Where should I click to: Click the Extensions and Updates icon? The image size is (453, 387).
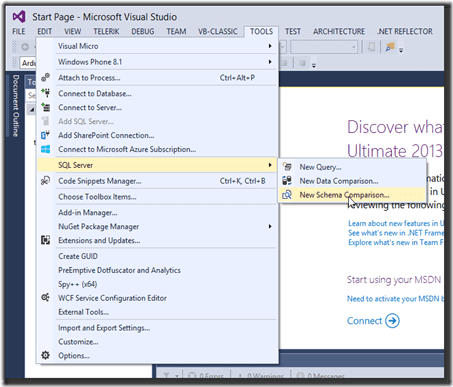pos(46,240)
